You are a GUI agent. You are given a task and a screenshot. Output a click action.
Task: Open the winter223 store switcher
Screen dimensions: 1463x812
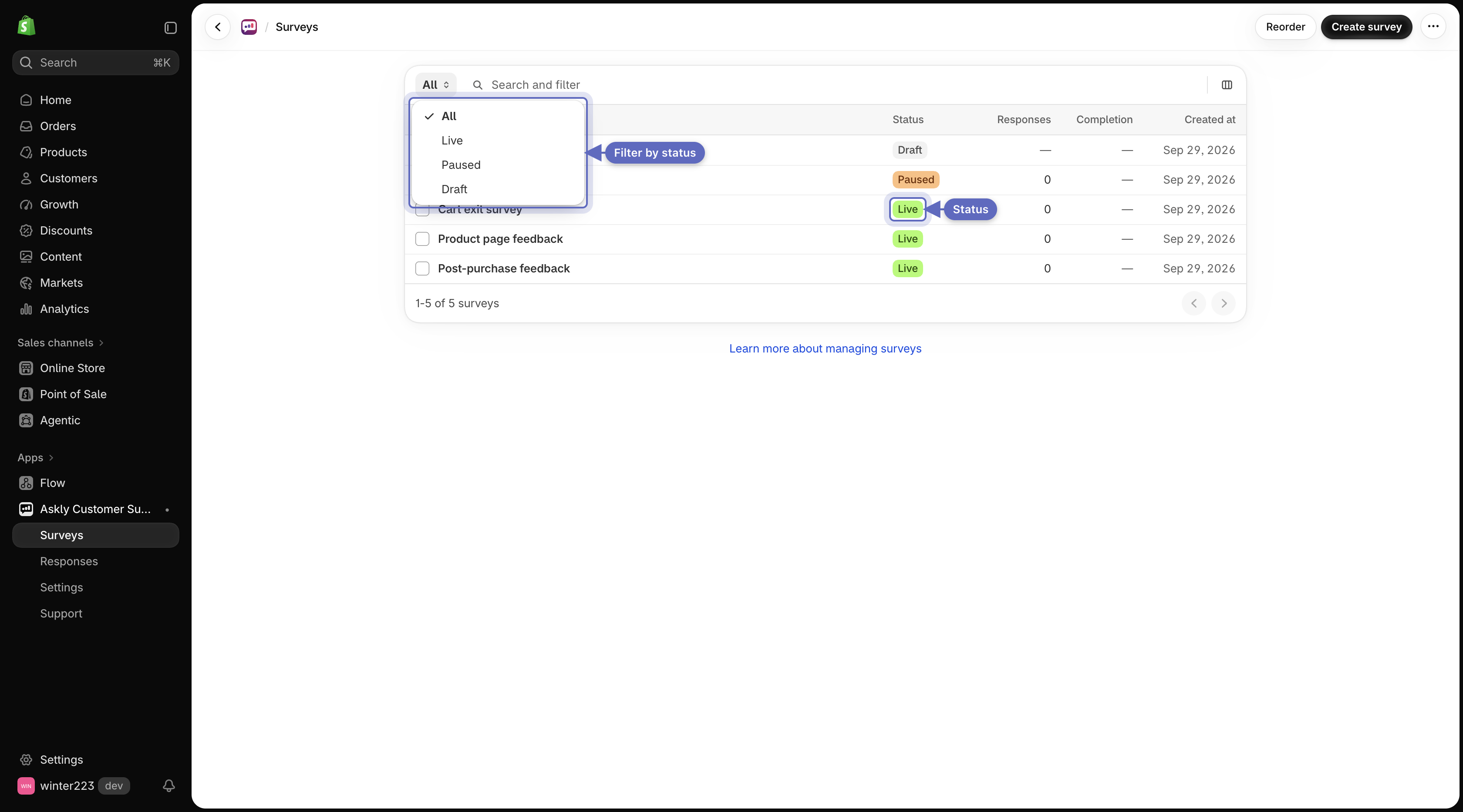tap(74, 785)
